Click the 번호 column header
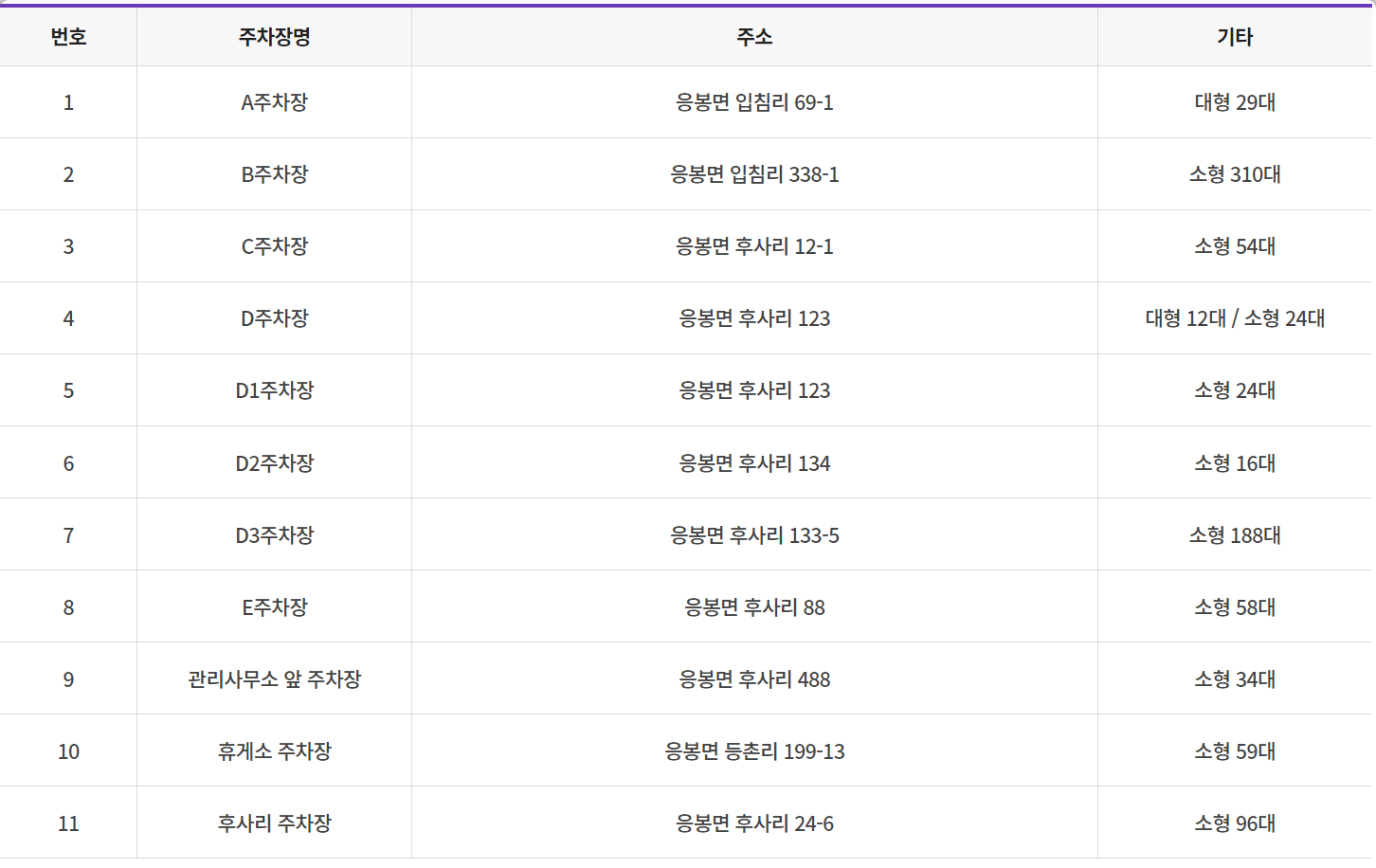Viewport: 1376px width, 868px height. (x=68, y=37)
